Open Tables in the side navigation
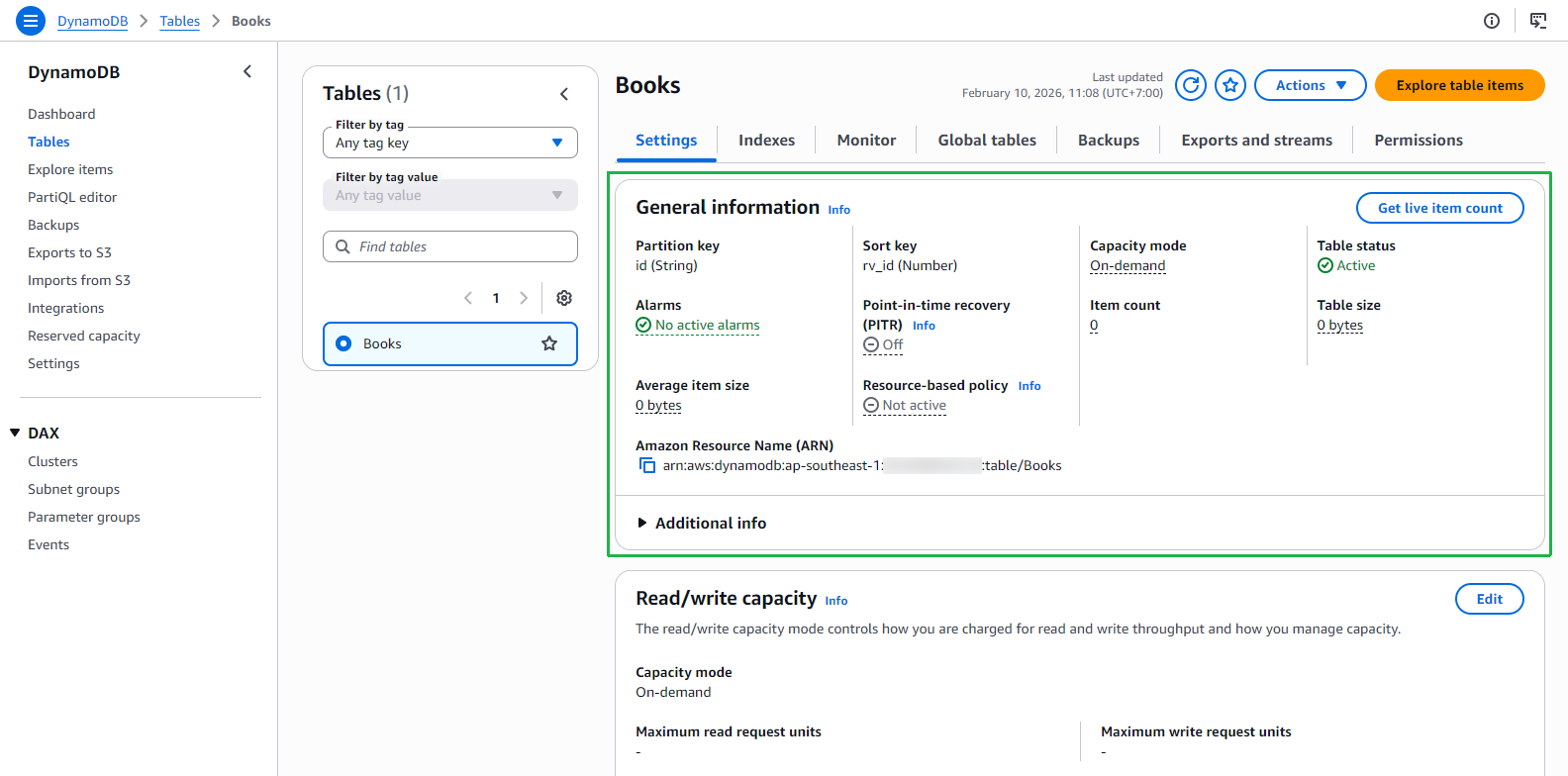1568x776 pixels. click(x=49, y=142)
